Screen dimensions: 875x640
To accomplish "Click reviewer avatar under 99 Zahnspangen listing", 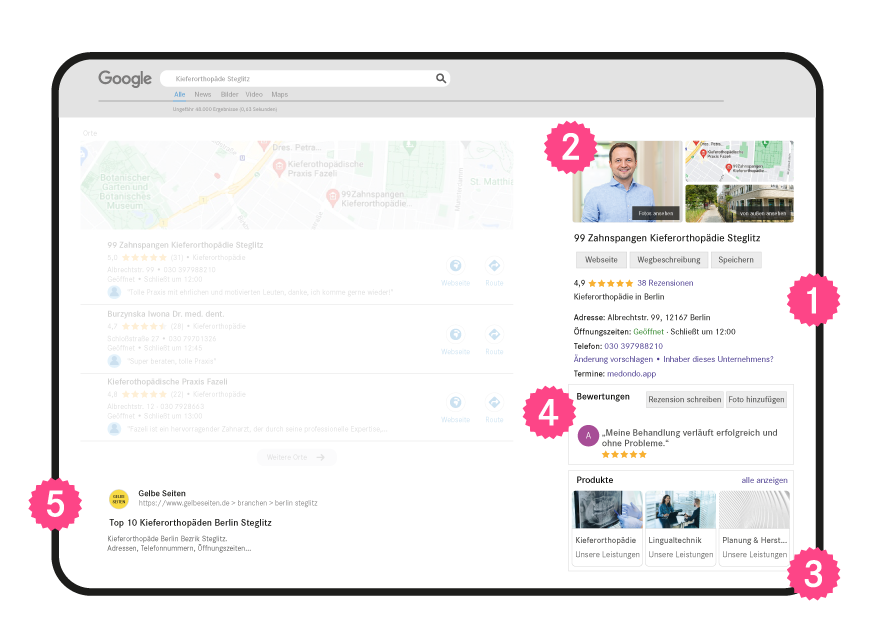I will 114,292.
